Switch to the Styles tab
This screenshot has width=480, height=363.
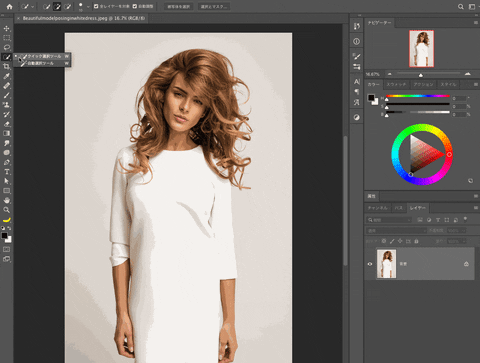[x=448, y=84]
